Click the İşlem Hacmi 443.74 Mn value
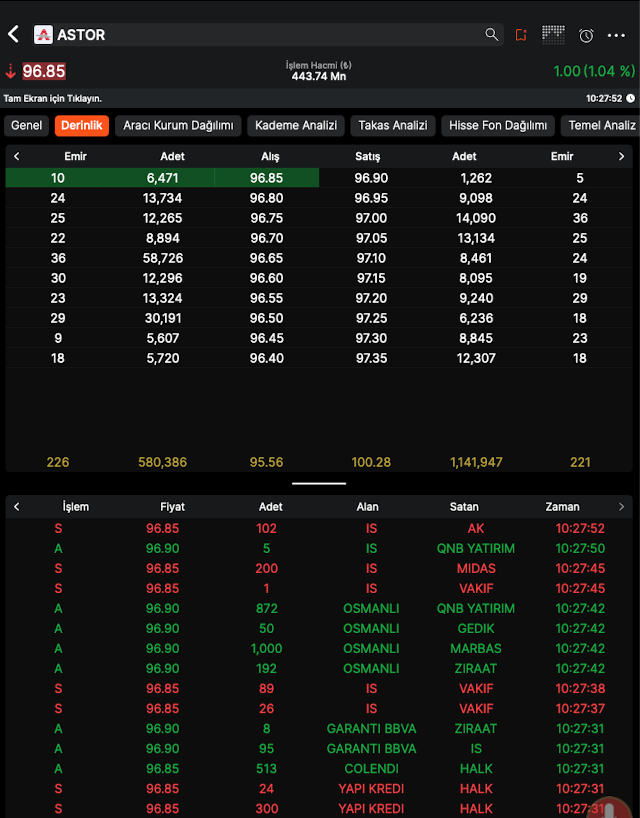 319,76
